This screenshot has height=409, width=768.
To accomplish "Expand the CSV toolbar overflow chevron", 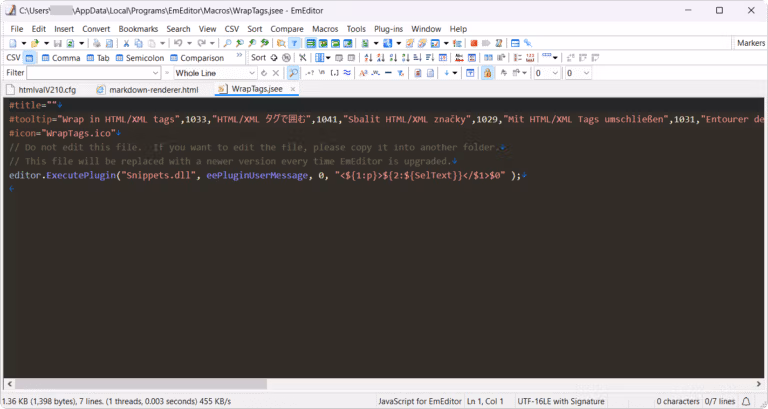I will 239,55.
